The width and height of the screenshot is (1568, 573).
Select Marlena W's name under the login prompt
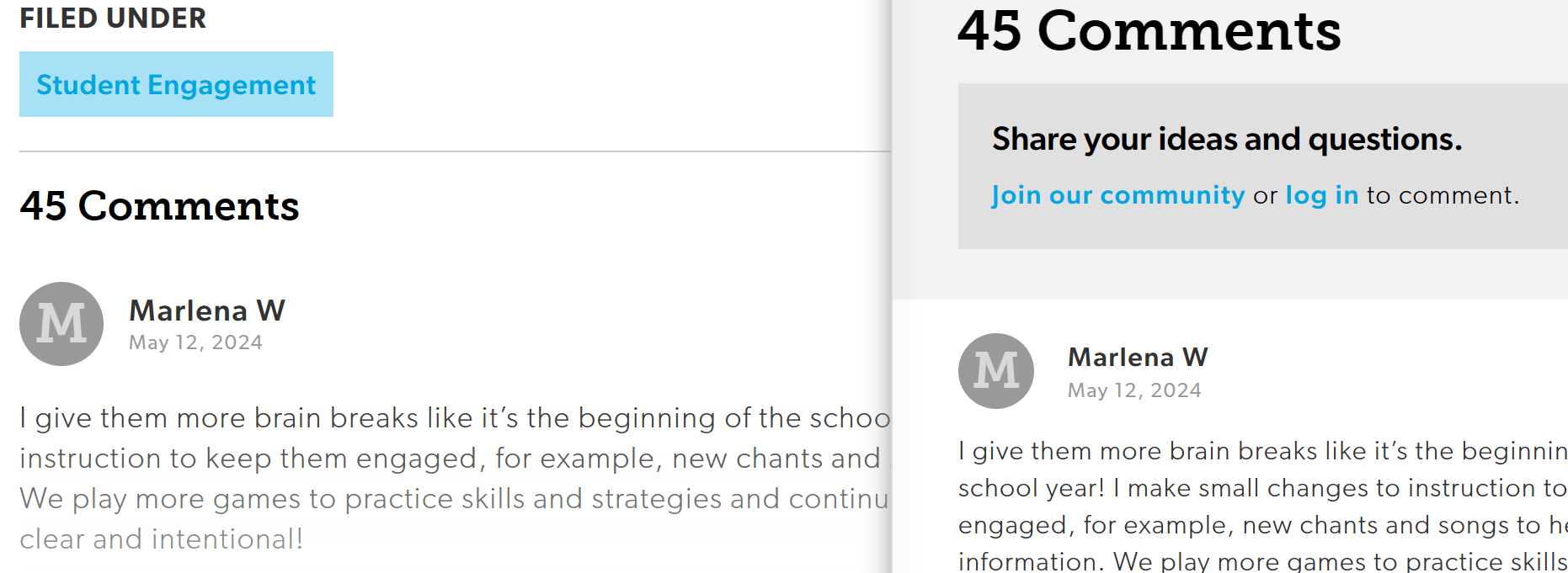[x=1138, y=358]
